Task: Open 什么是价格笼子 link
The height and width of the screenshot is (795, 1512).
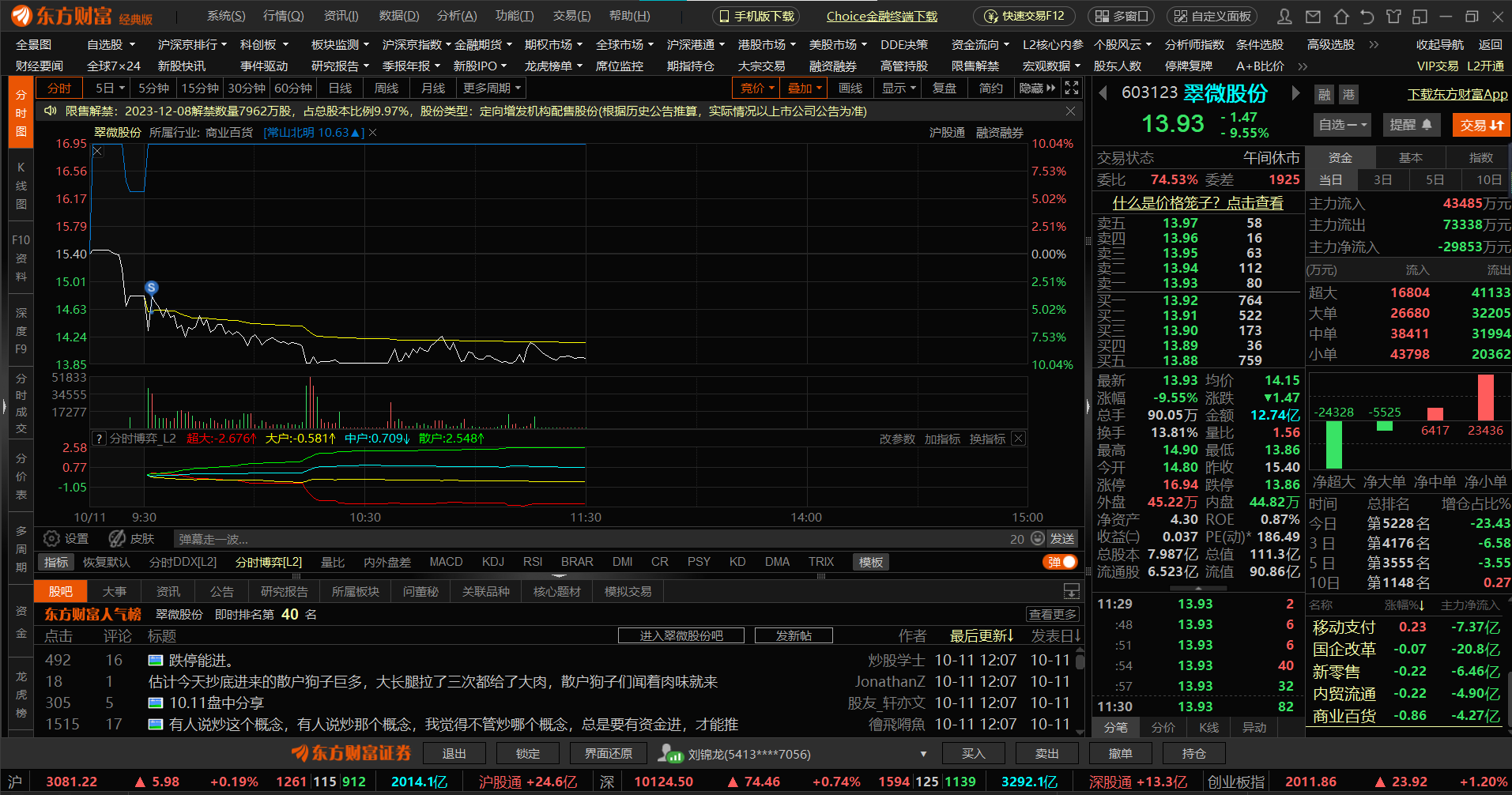Action: point(1198,203)
